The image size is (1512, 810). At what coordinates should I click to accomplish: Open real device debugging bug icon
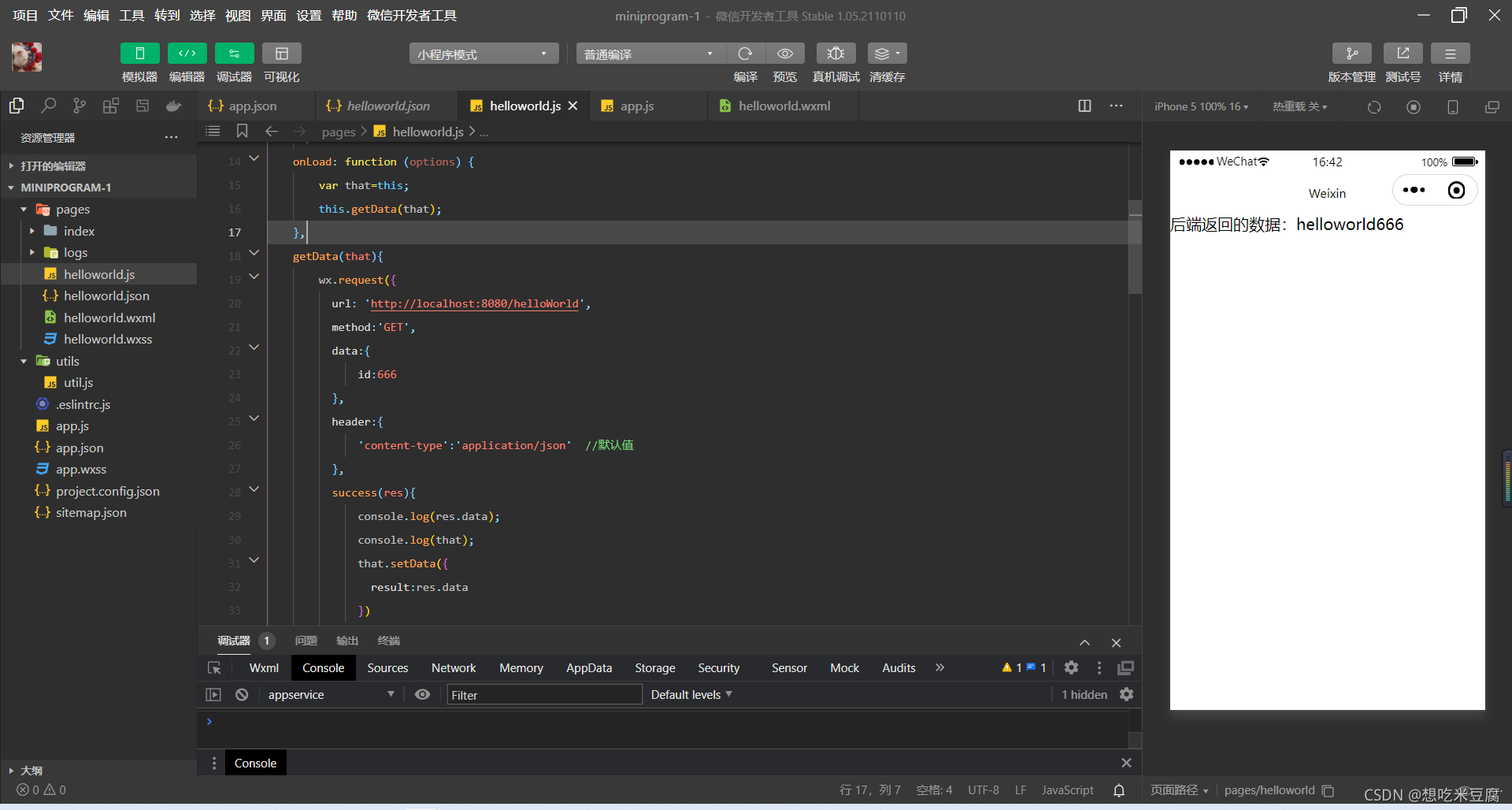(836, 54)
